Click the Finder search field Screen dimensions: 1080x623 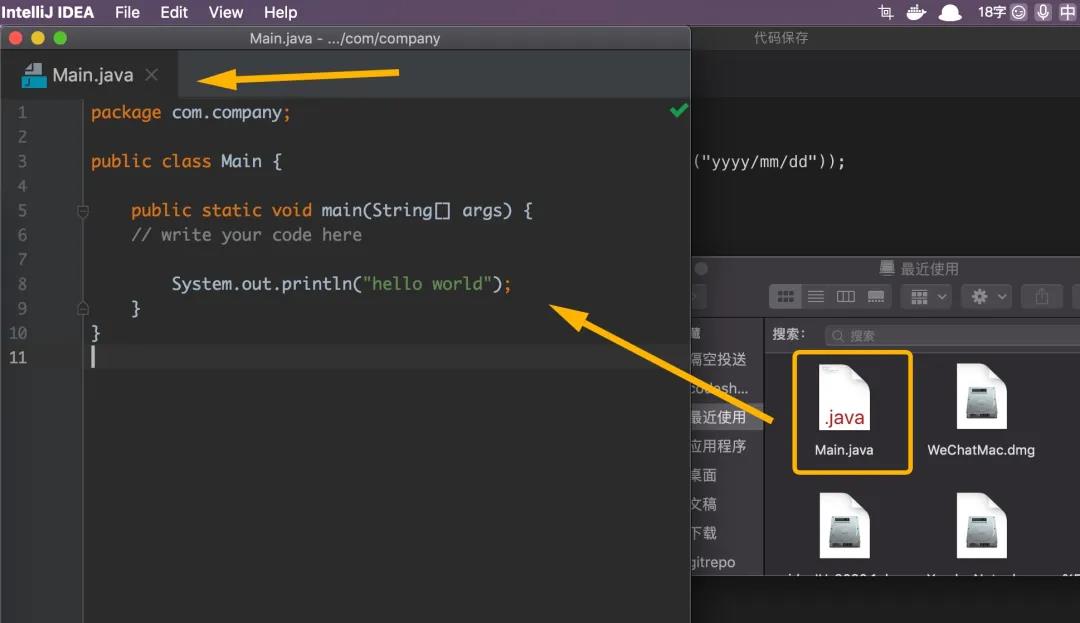(953, 335)
